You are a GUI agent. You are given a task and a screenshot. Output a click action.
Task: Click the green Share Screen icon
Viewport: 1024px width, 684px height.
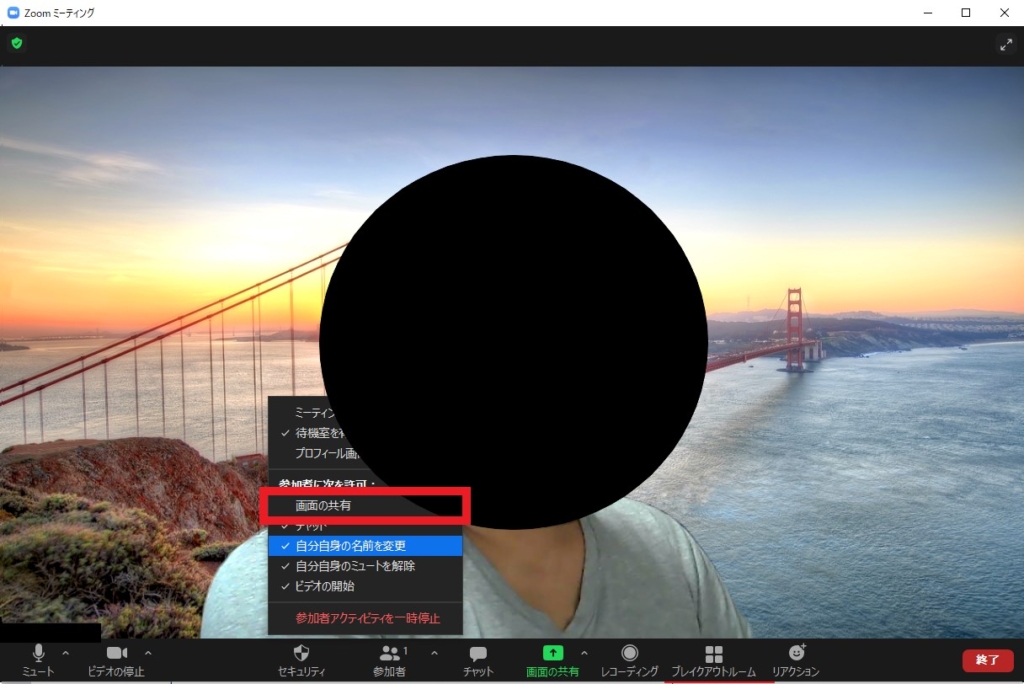pos(552,653)
